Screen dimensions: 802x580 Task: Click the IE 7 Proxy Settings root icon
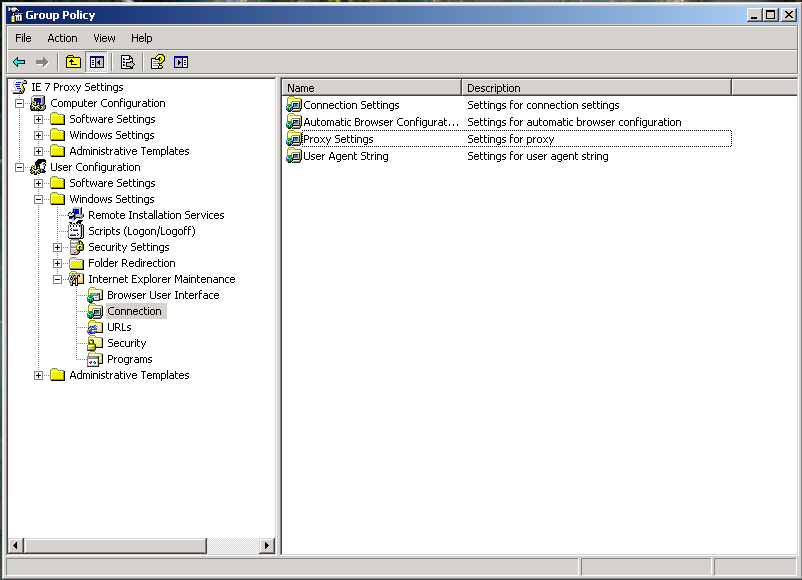[x=19, y=87]
